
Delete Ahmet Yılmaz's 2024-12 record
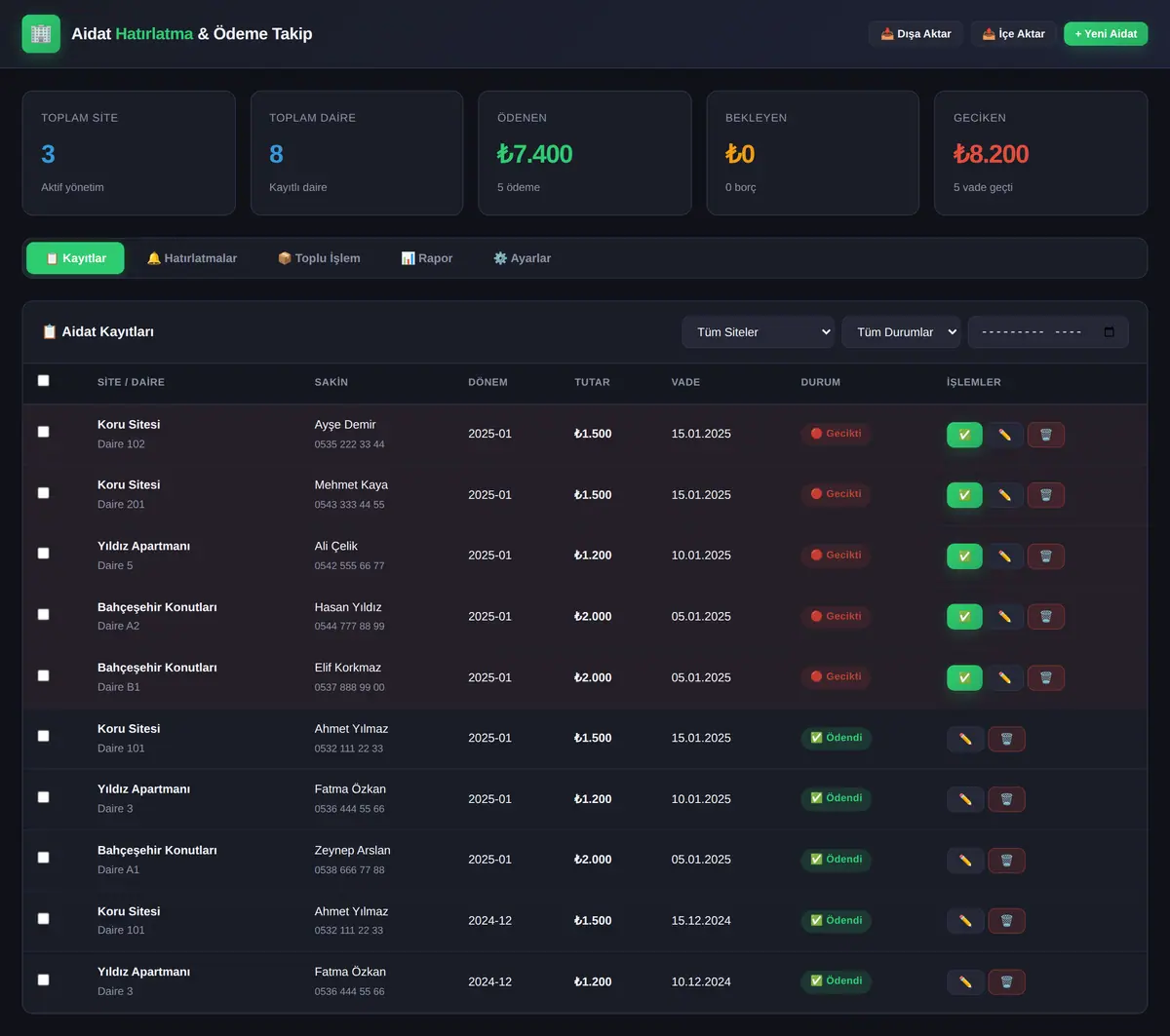[1006, 921]
